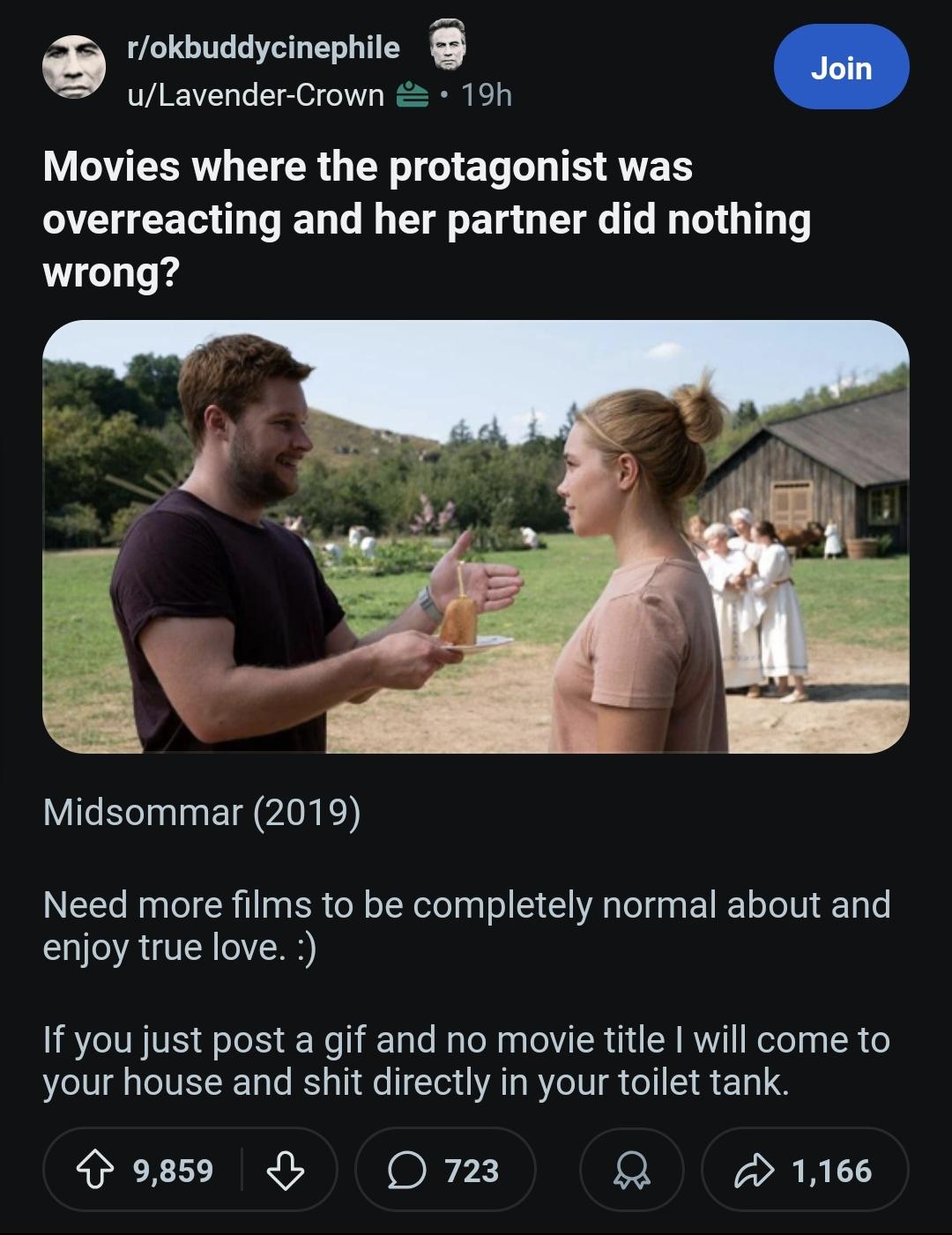Open the comments bubble icon
Screen dimensions: 952x1235
point(405,1172)
